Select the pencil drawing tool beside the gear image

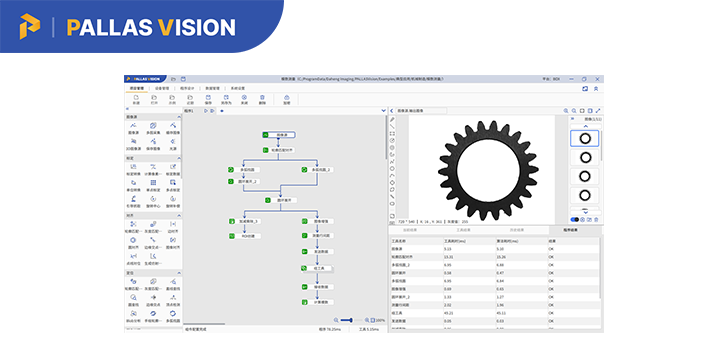(392, 120)
